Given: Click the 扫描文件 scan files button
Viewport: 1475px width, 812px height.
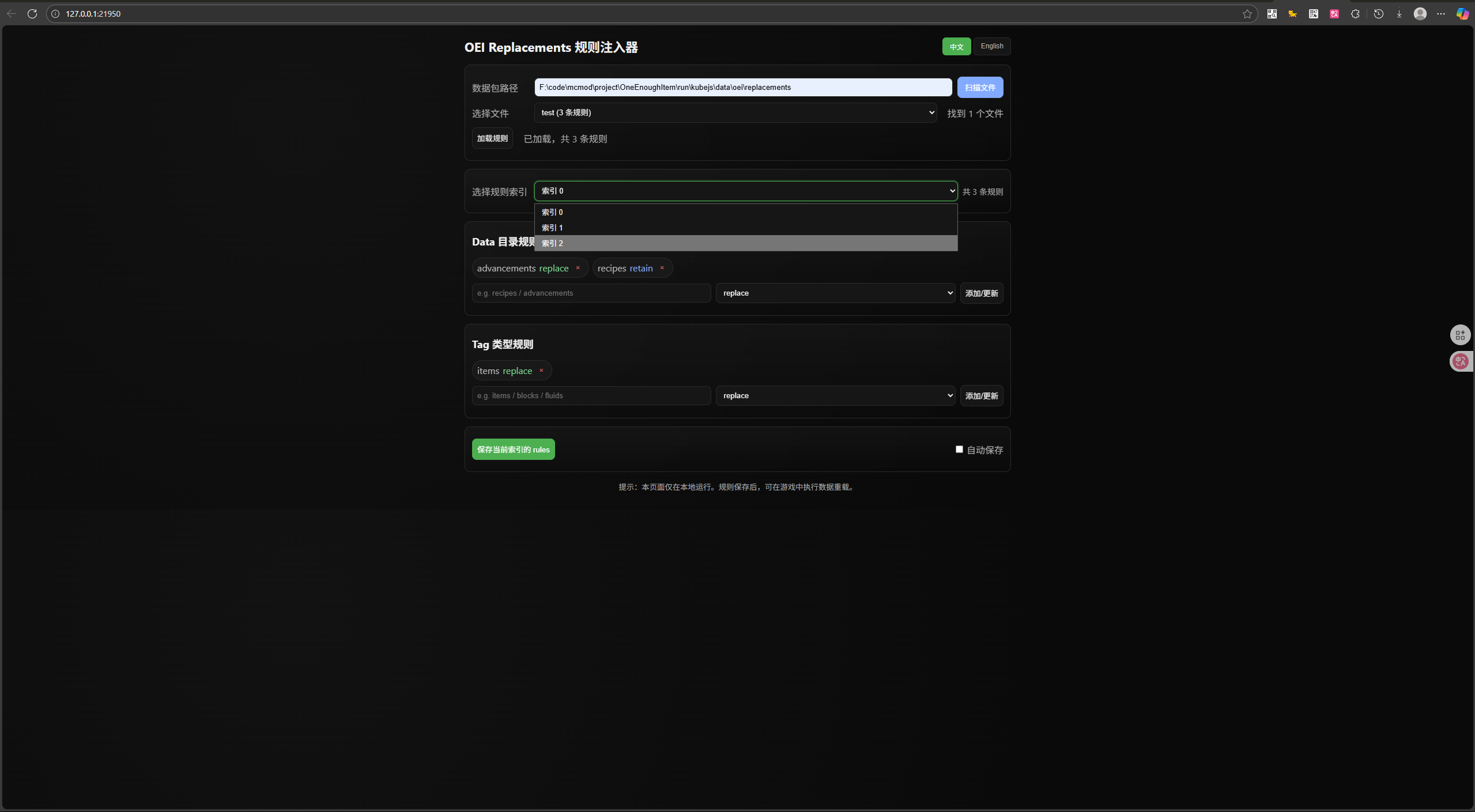Looking at the screenshot, I should coord(980,88).
